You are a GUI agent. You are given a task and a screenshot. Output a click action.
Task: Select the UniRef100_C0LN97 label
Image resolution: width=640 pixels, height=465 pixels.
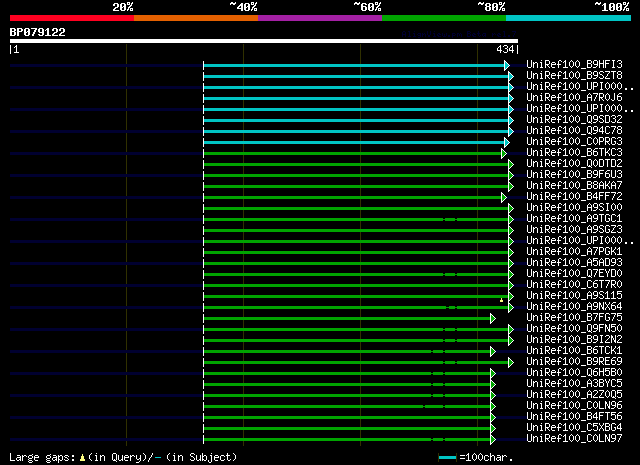click(x=574, y=438)
